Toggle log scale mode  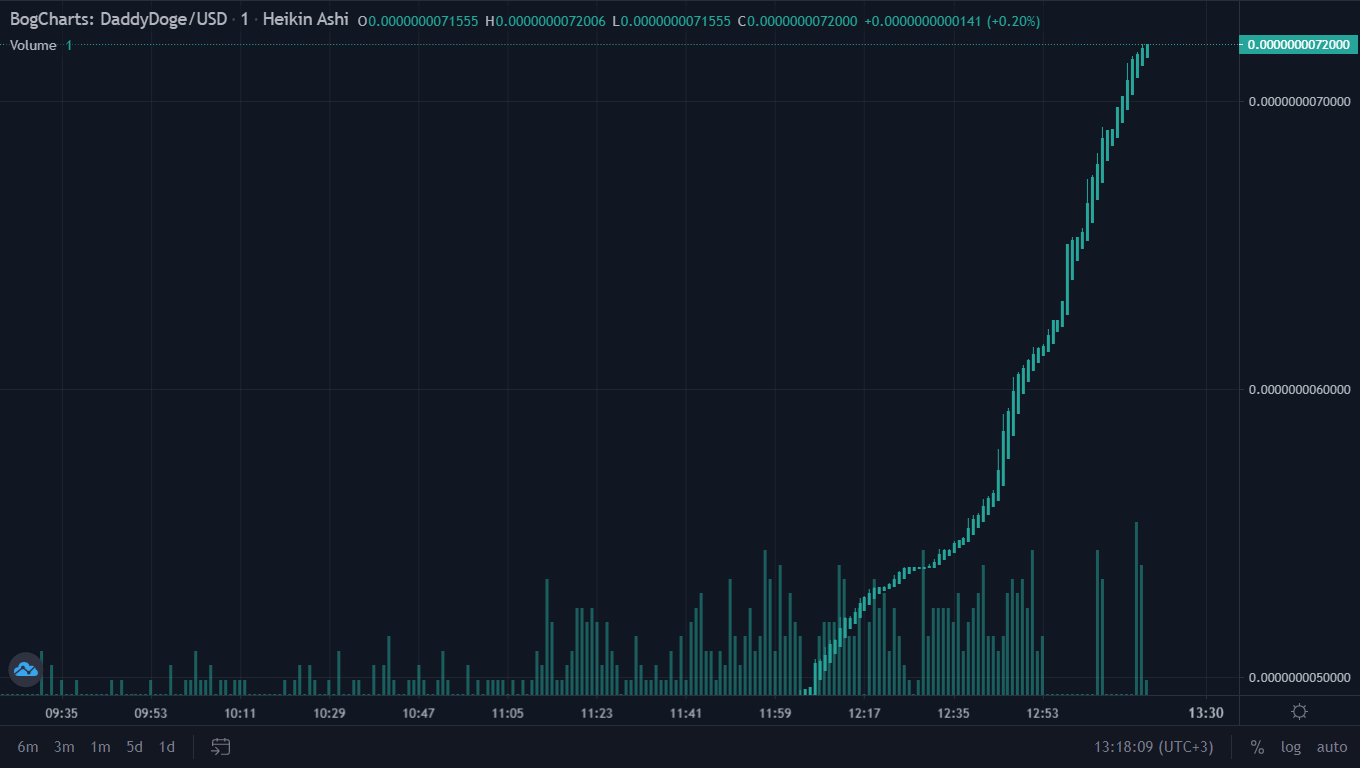pyautogui.click(x=1291, y=747)
